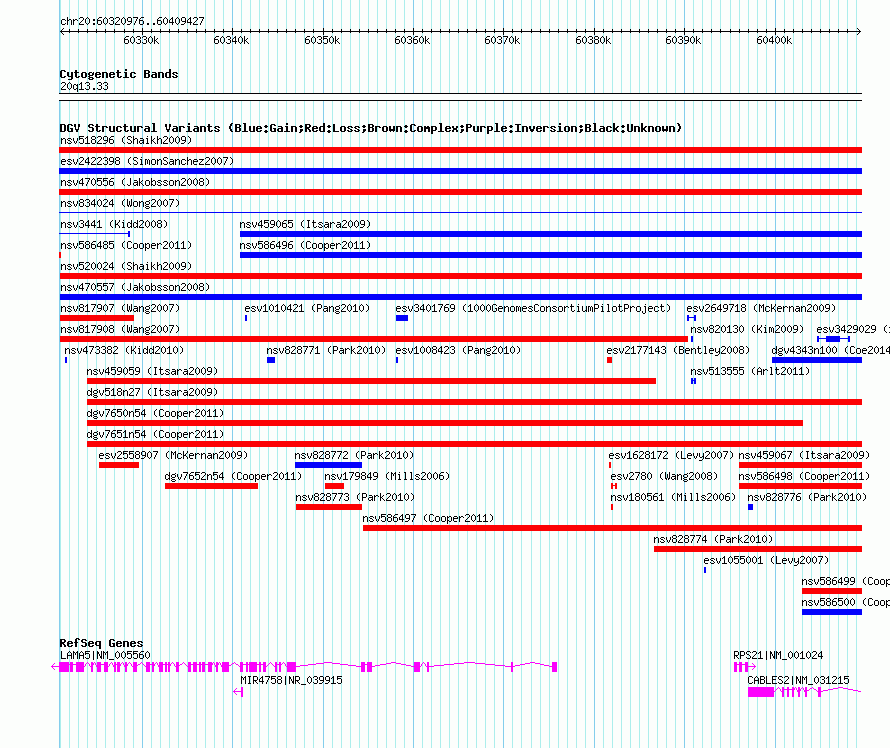
Task: Click esv1008423 (Pang2010) label
Action: pos(458,350)
